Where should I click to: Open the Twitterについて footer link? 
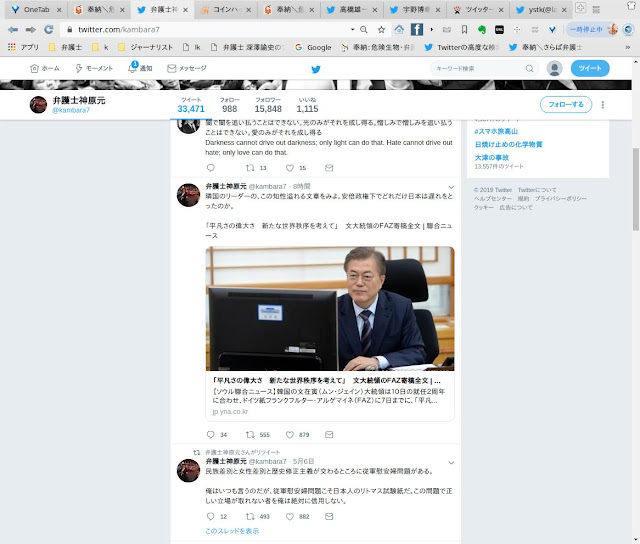(537, 190)
